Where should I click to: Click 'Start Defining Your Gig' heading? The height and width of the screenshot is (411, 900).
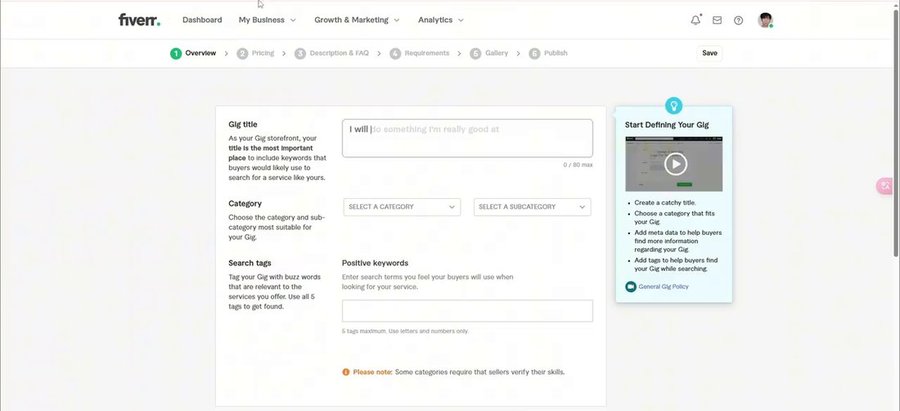tap(667, 125)
